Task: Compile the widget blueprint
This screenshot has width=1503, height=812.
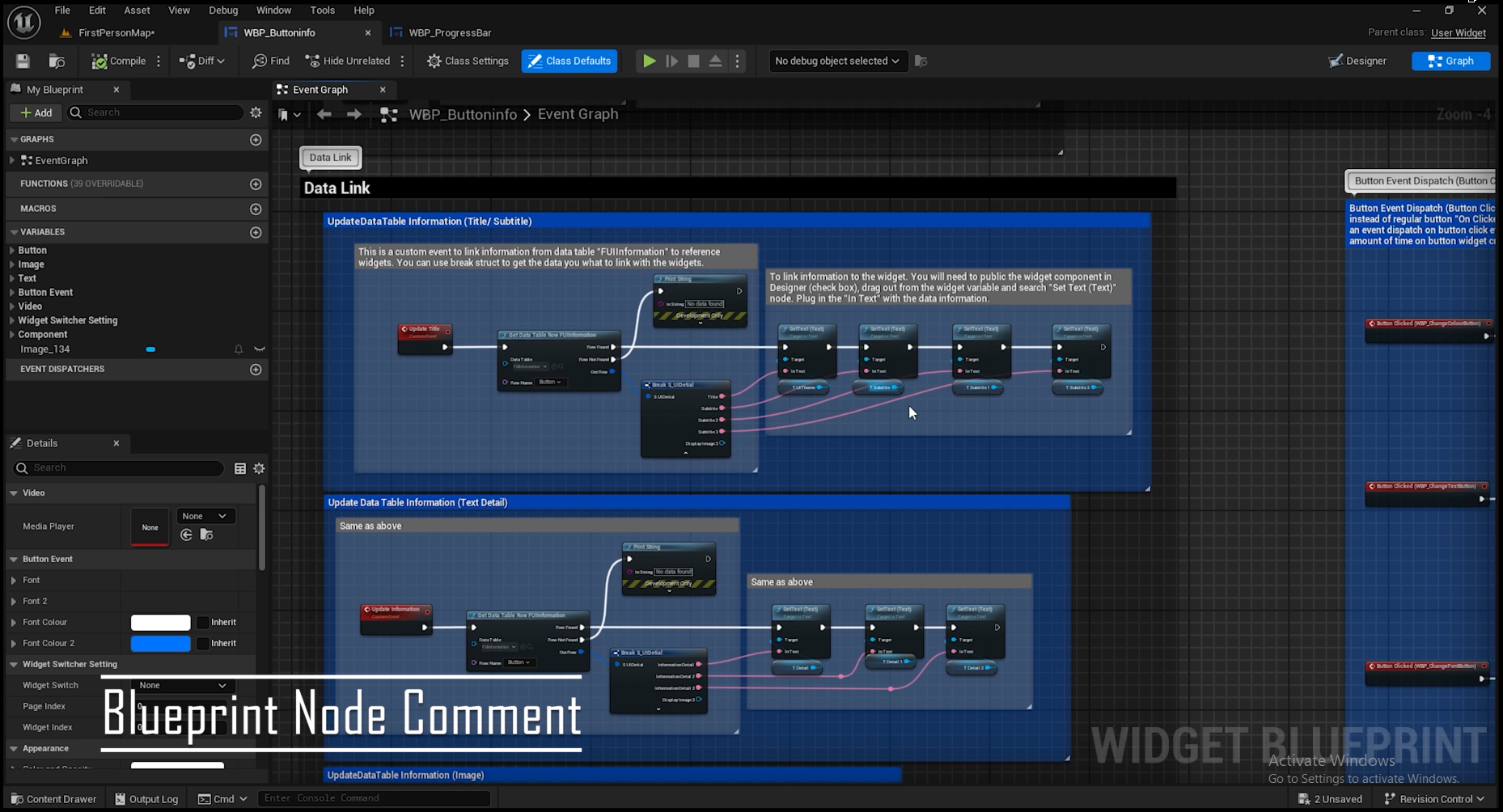Action: click(x=118, y=61)
